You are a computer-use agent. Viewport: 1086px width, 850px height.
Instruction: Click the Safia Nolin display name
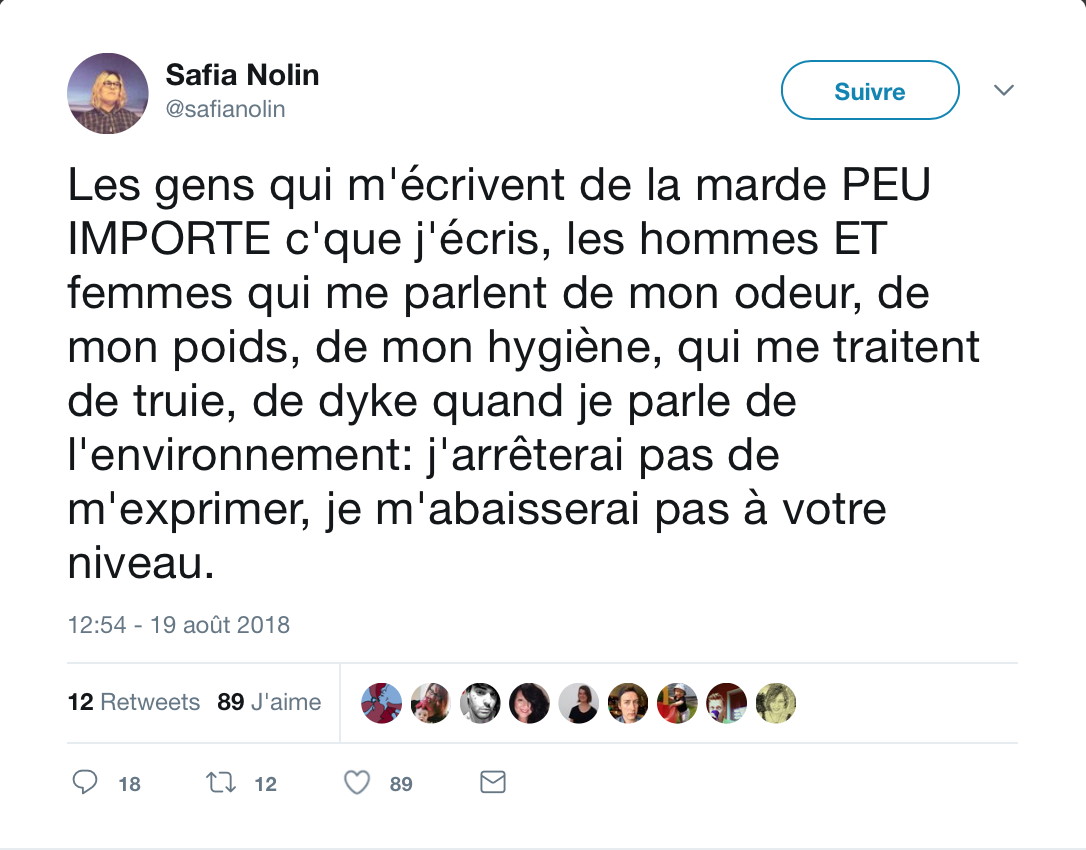[242, 74]
